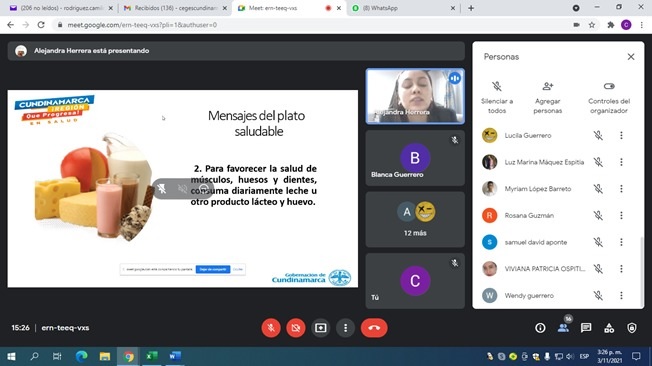Open Word from taskbar
This screenshot has height=366, width=652.
pos(175,356)
